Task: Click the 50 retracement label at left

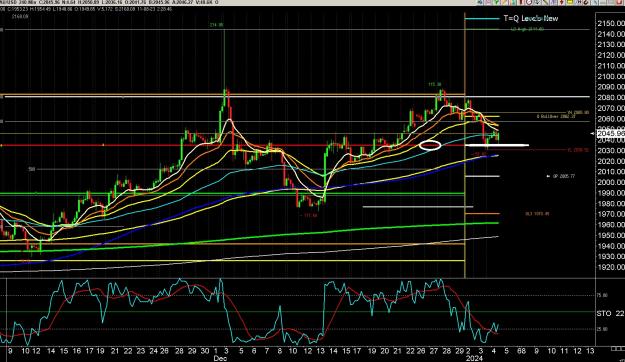Action: [x=31, y=169]
